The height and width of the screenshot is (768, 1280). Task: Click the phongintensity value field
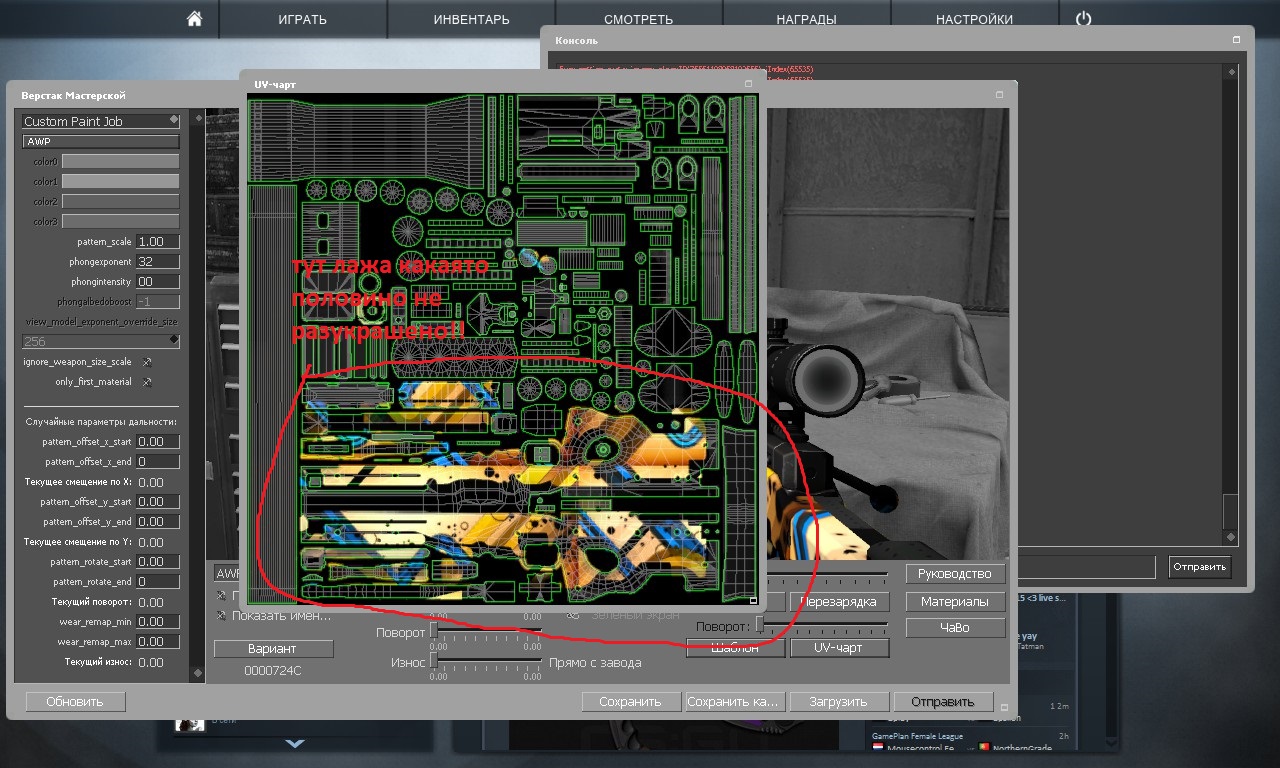pyautogui.click(x=158, y=282)
